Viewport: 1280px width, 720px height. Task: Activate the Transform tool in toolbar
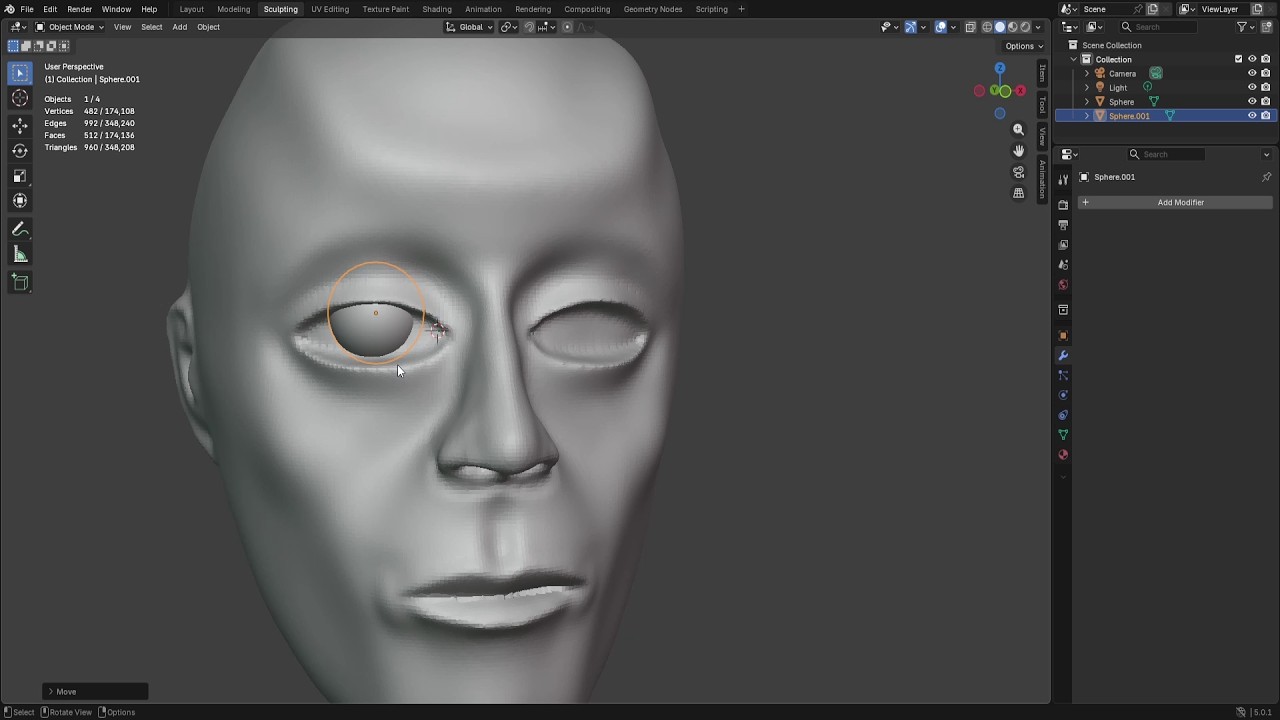(x=20, y=201)
